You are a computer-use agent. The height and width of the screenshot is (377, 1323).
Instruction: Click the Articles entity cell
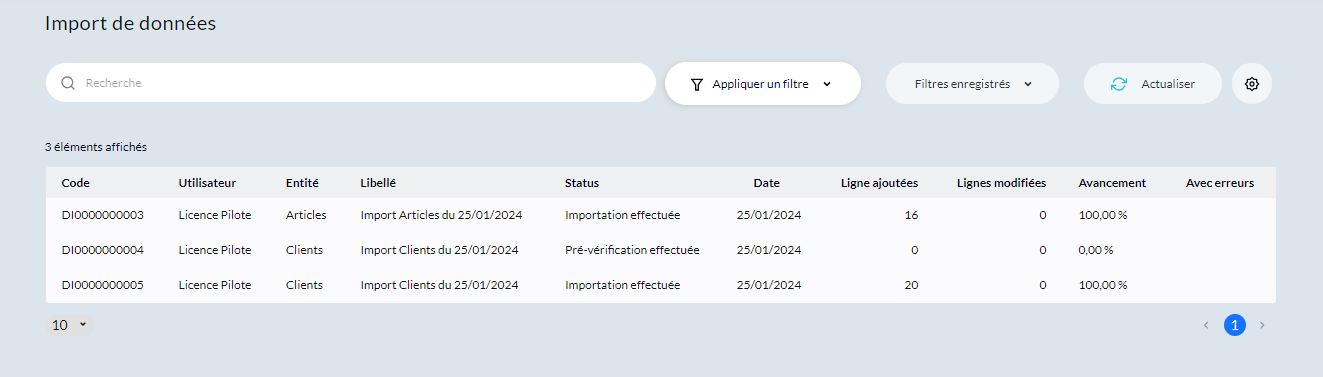(306, 215)
